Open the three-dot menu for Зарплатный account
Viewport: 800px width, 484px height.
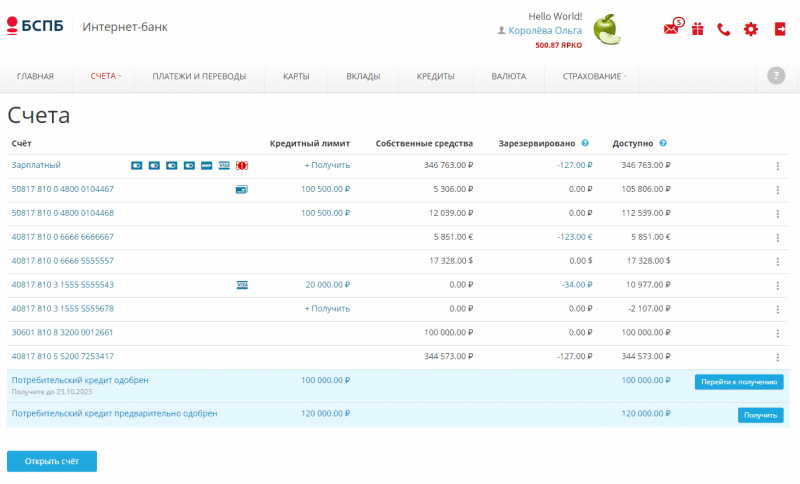[777, 166]
